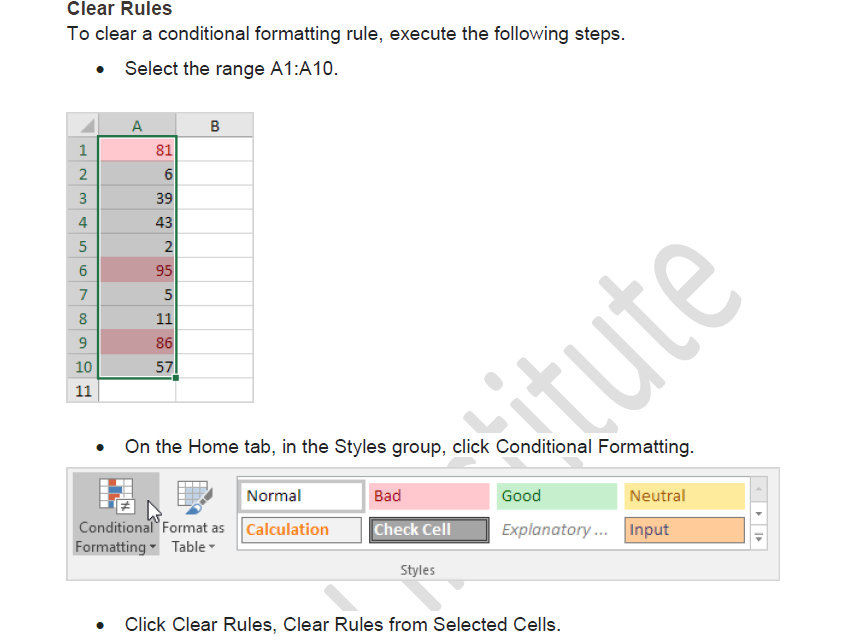This screenshot has width=845, height=636.
Task: Apply the Input cell style
Action: click(685, 530)
